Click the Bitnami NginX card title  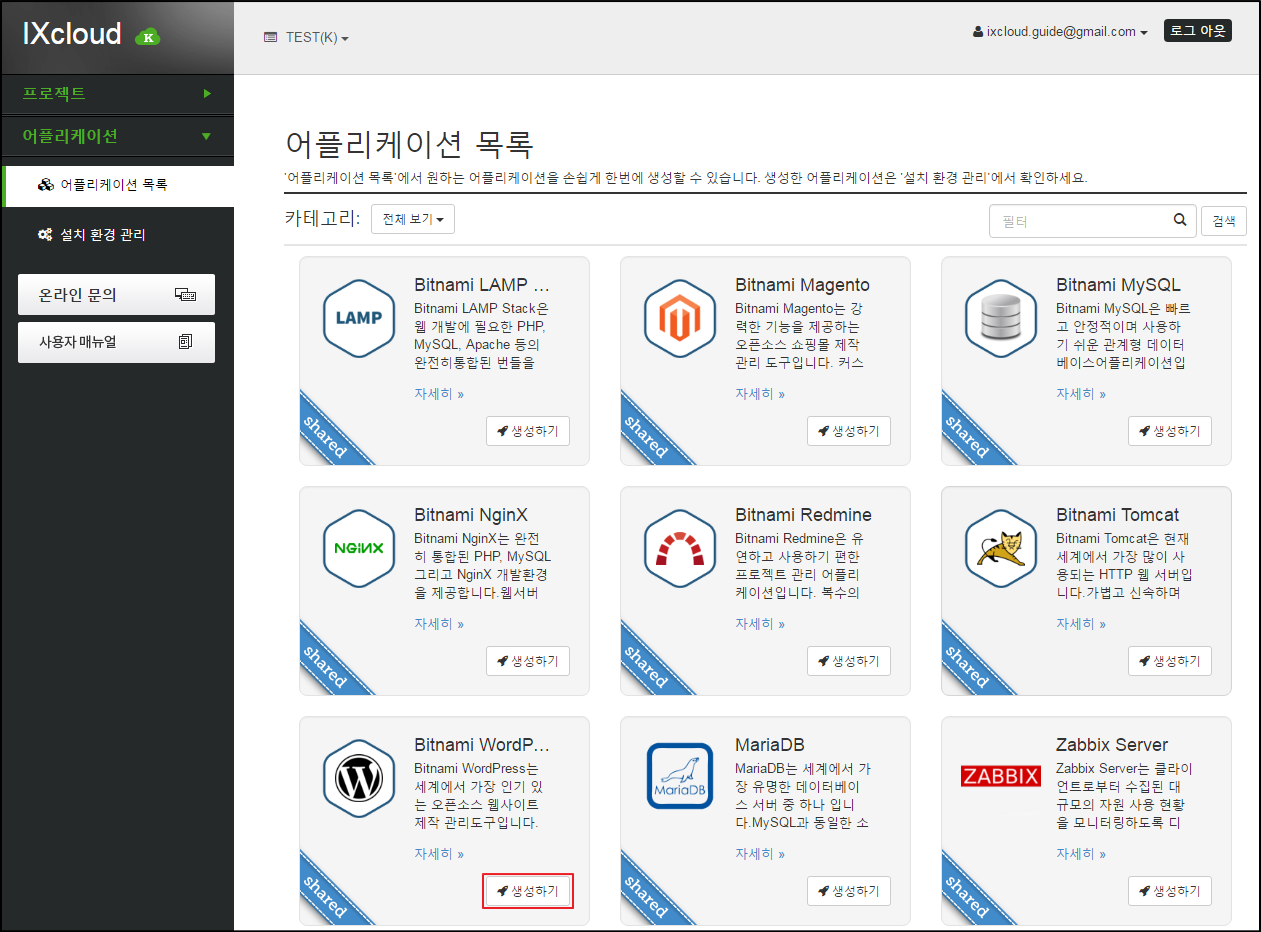tap(471, 515)
